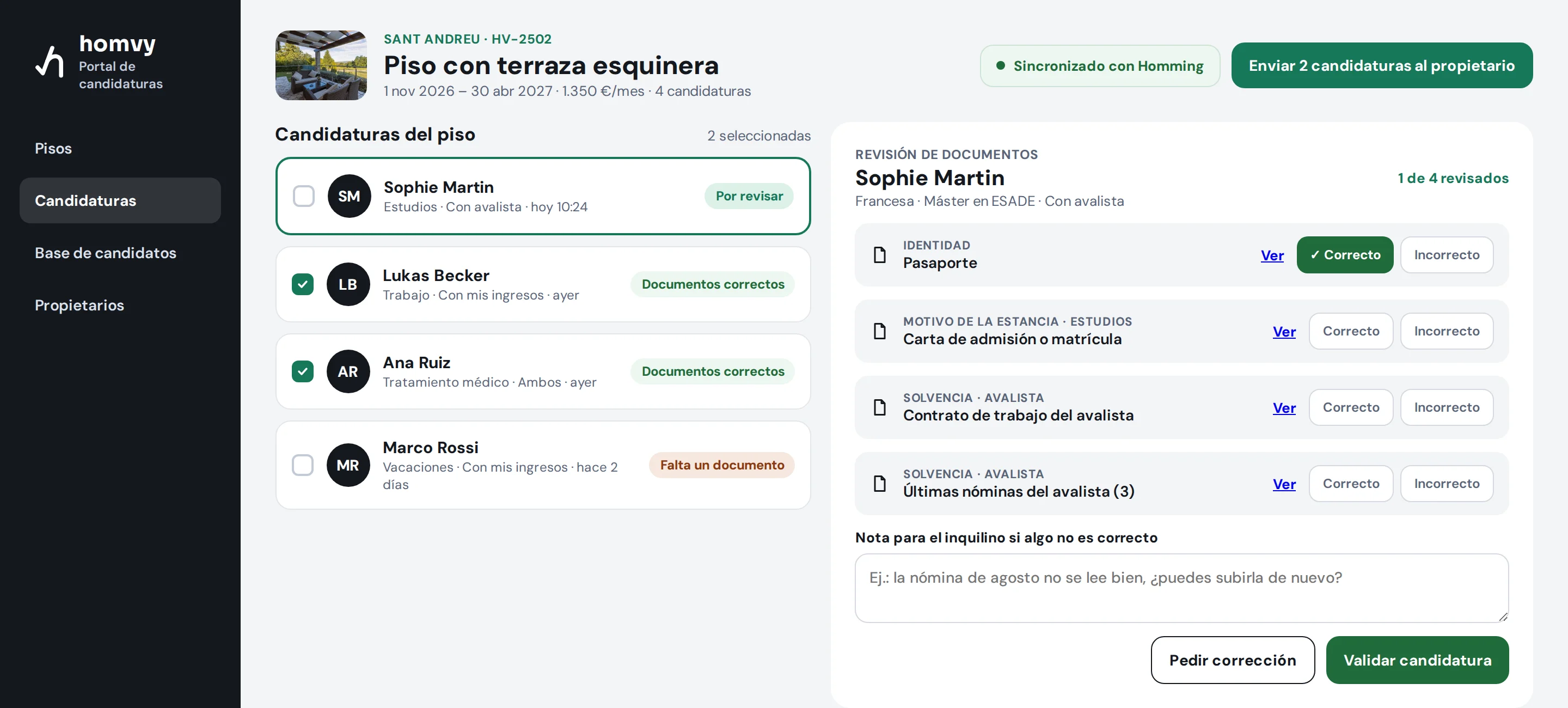Open Ver link for Carta de admisión

click(x=1284, y=331)
